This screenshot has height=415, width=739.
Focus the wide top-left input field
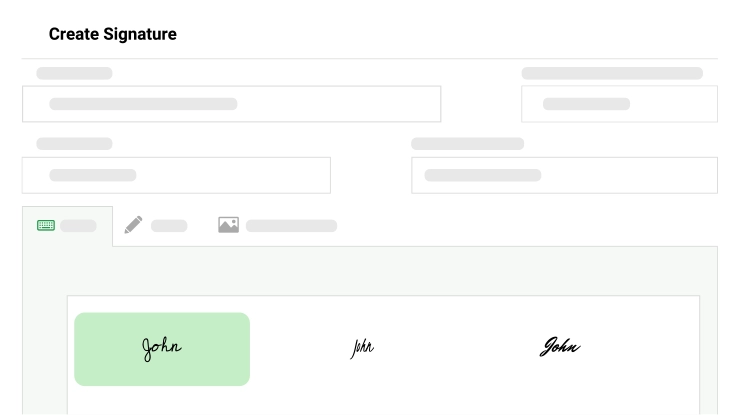click(231, 104)
